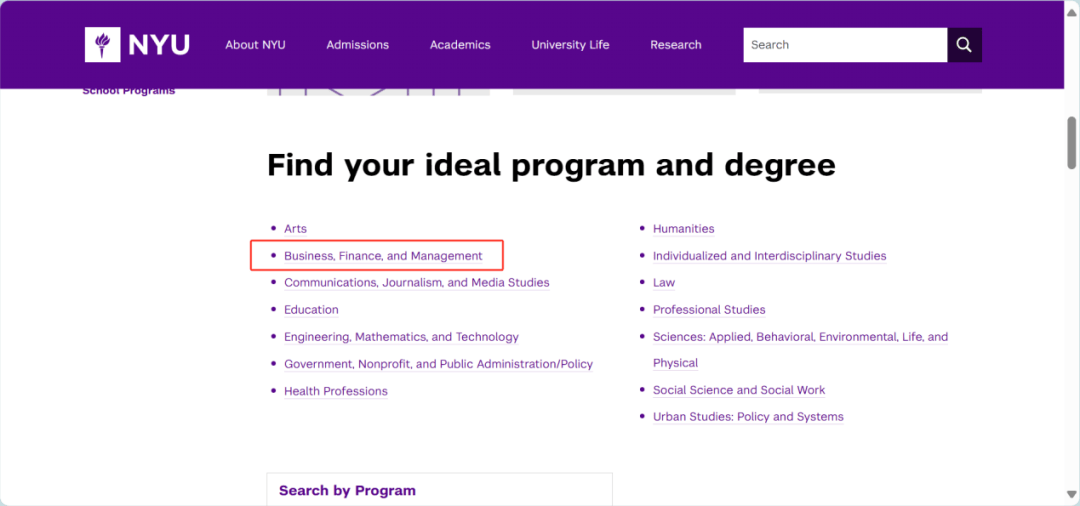Click Government, Nonprofit, and Public Administration/Policy
Screen dimensions: 1080x506
click(x=438, y=364)
